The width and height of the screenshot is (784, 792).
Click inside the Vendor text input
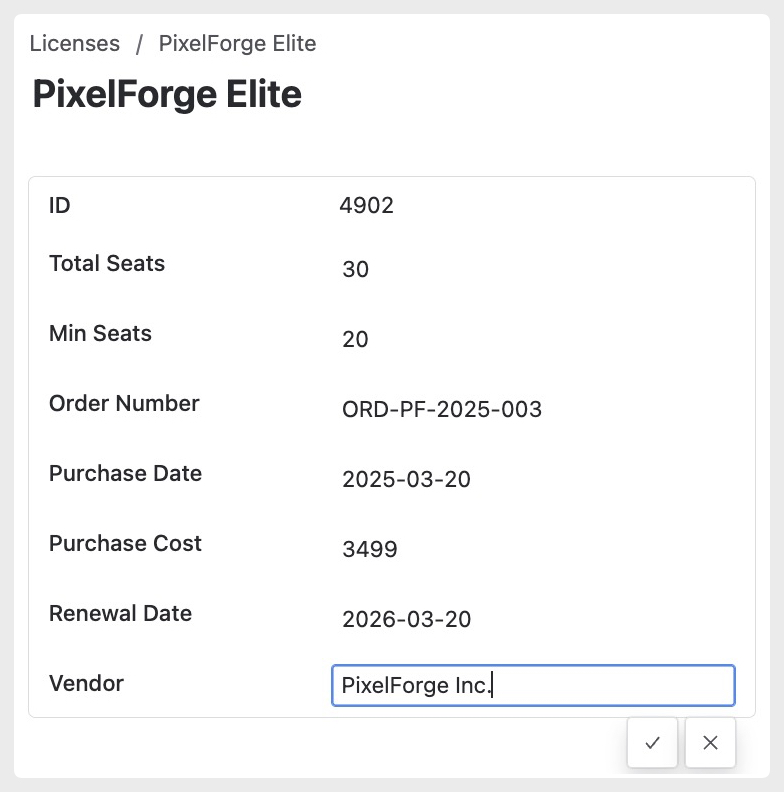533,686
